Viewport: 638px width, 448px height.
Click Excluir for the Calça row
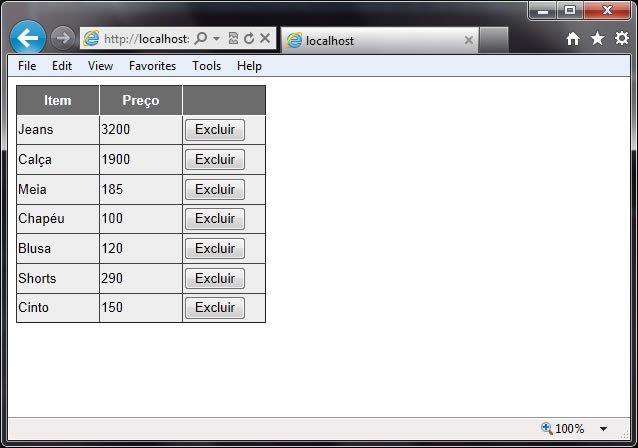click(215, 160)
